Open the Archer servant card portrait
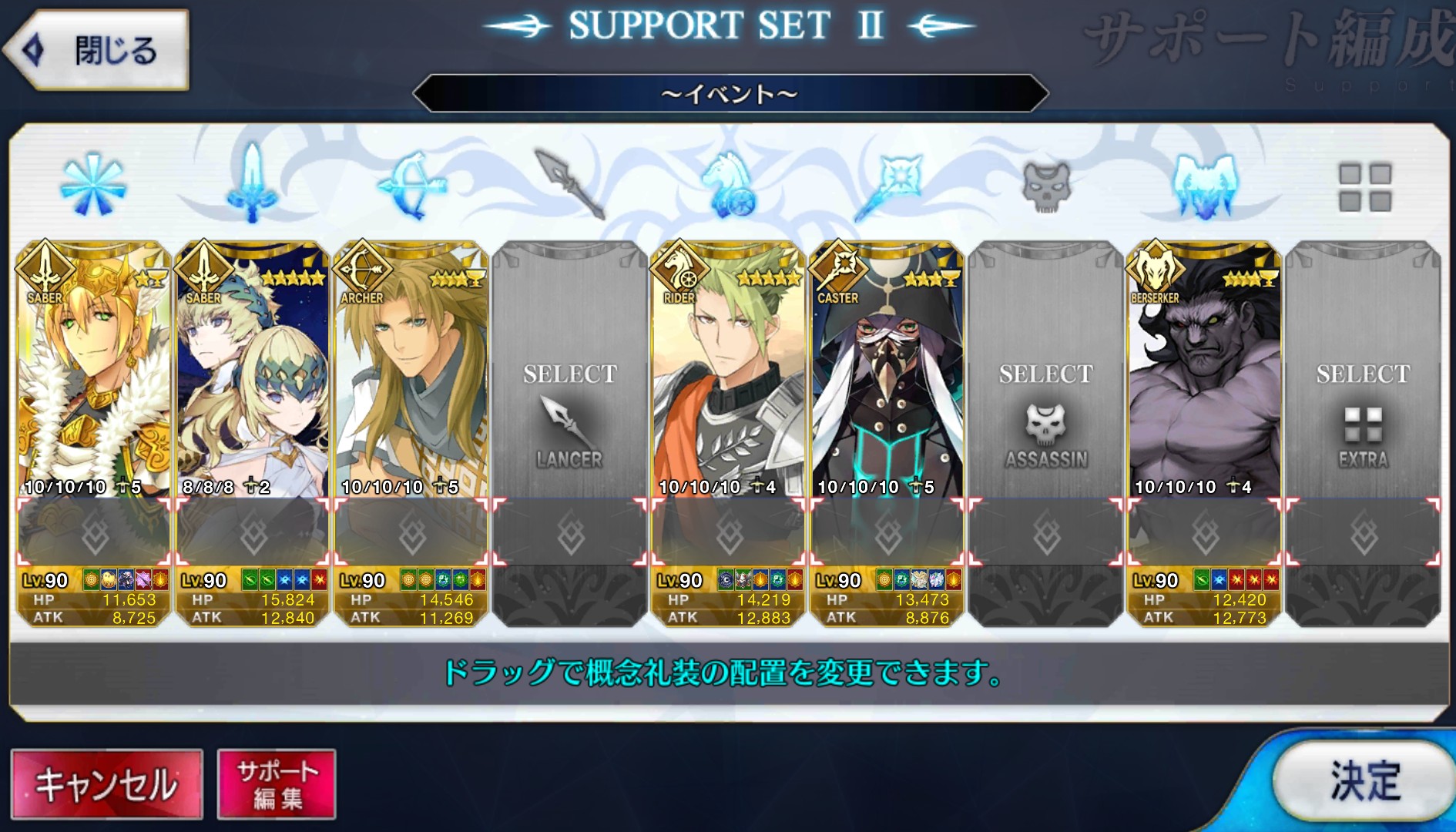 411,370
